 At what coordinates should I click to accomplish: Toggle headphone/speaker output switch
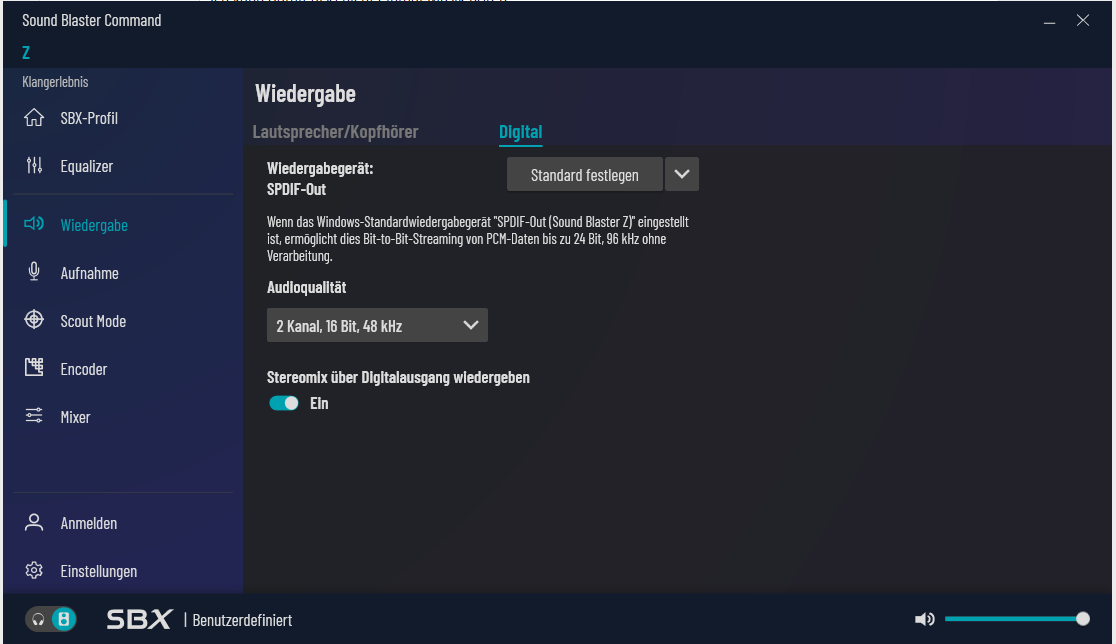tap(51, 619)
